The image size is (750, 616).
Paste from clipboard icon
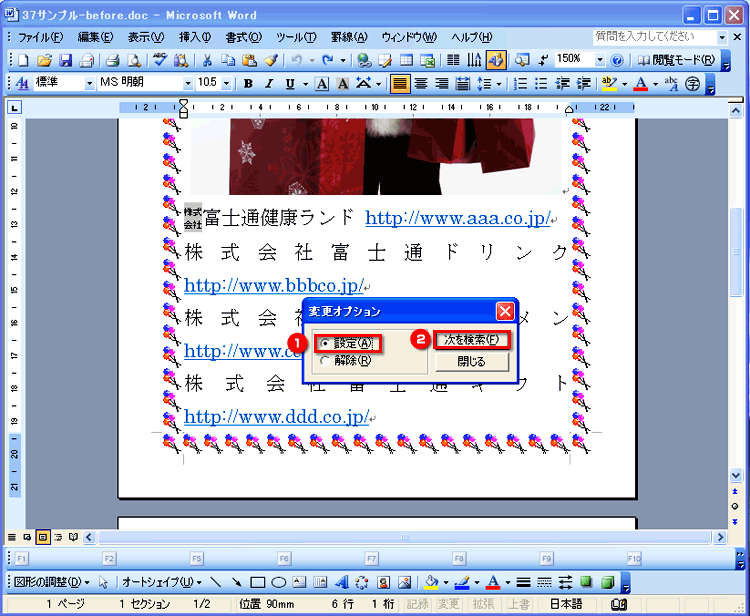(x=249, y=60)
